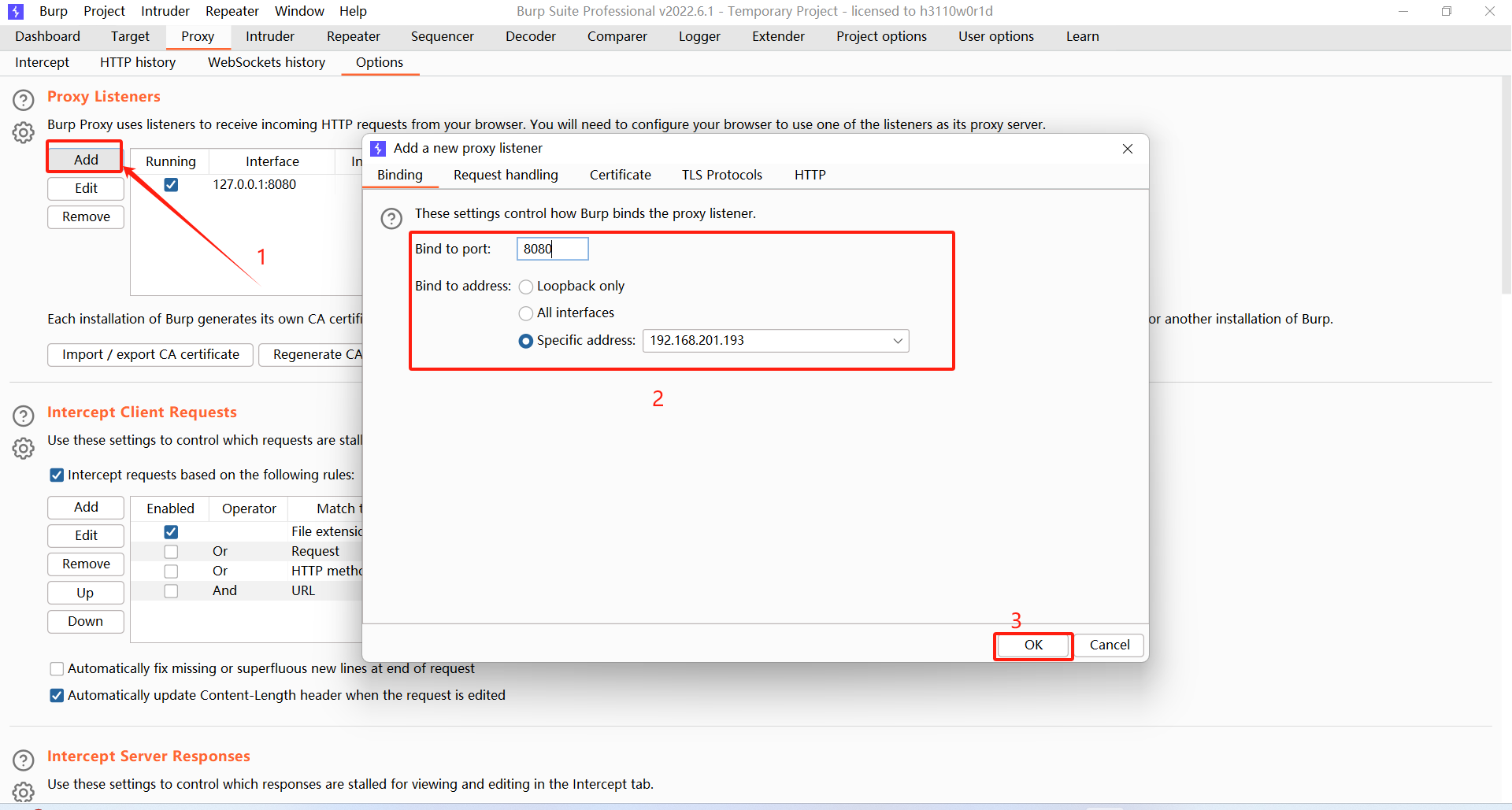1512x810 pixels.
Task: Switch to the Sequencer tab
Action: tap(443, 36)
